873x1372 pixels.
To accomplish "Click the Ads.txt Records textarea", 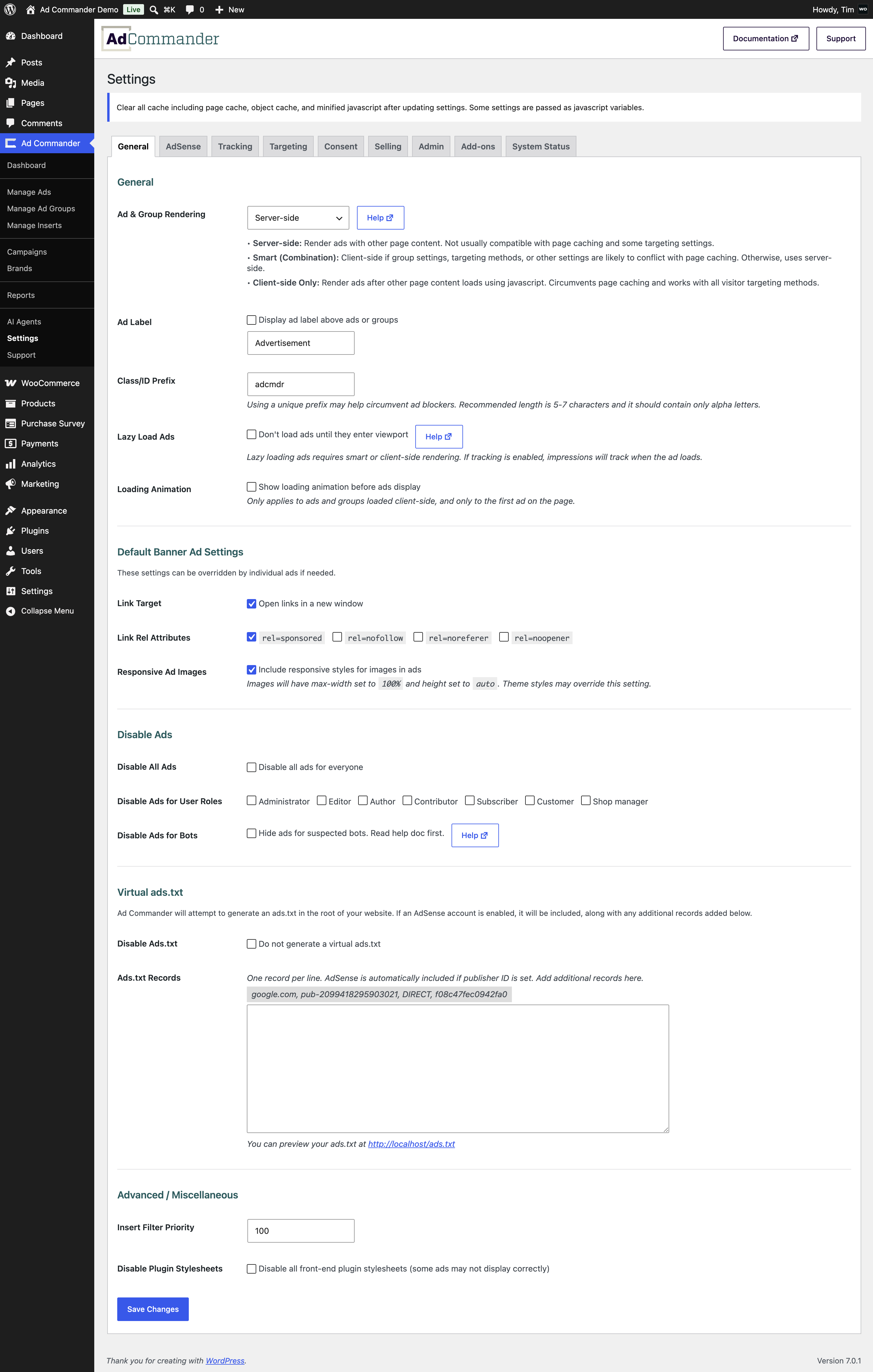I will tap(458, 1068).
